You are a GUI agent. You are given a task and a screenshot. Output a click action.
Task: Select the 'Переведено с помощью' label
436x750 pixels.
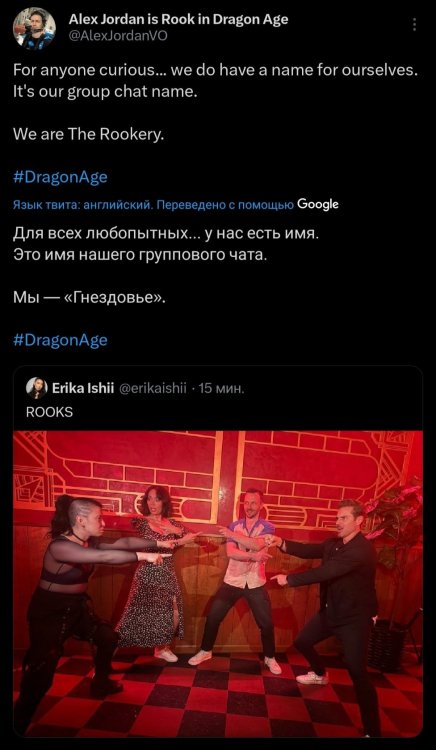[x=225, y=205]
